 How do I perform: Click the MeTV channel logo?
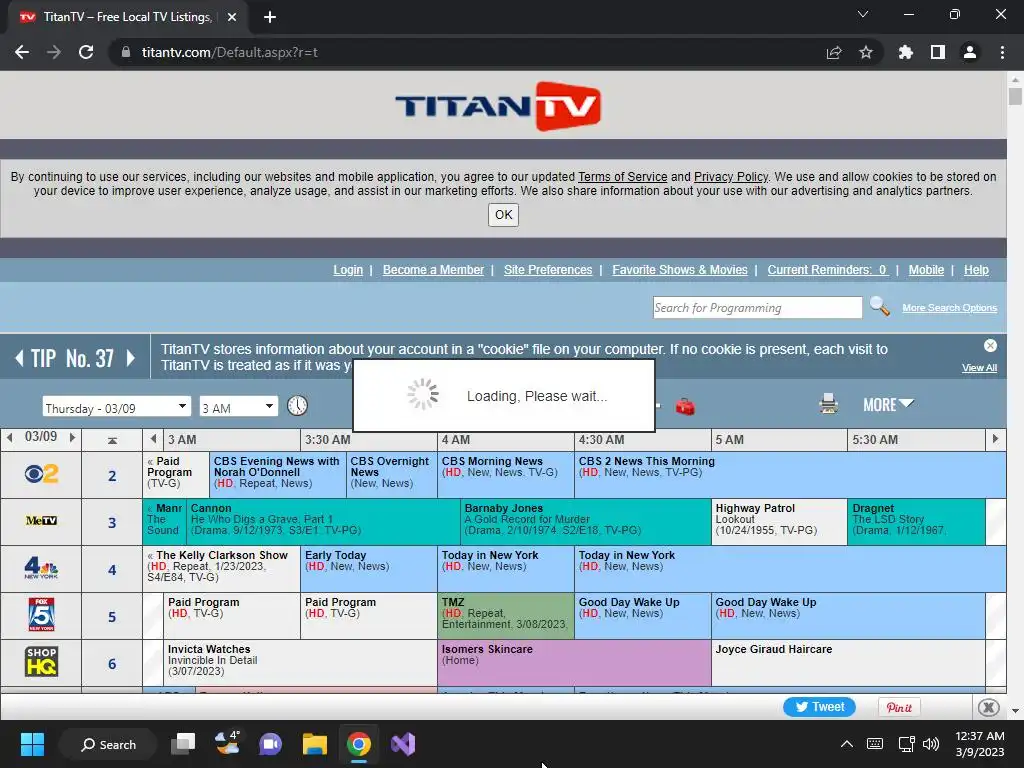pos(41,520)
